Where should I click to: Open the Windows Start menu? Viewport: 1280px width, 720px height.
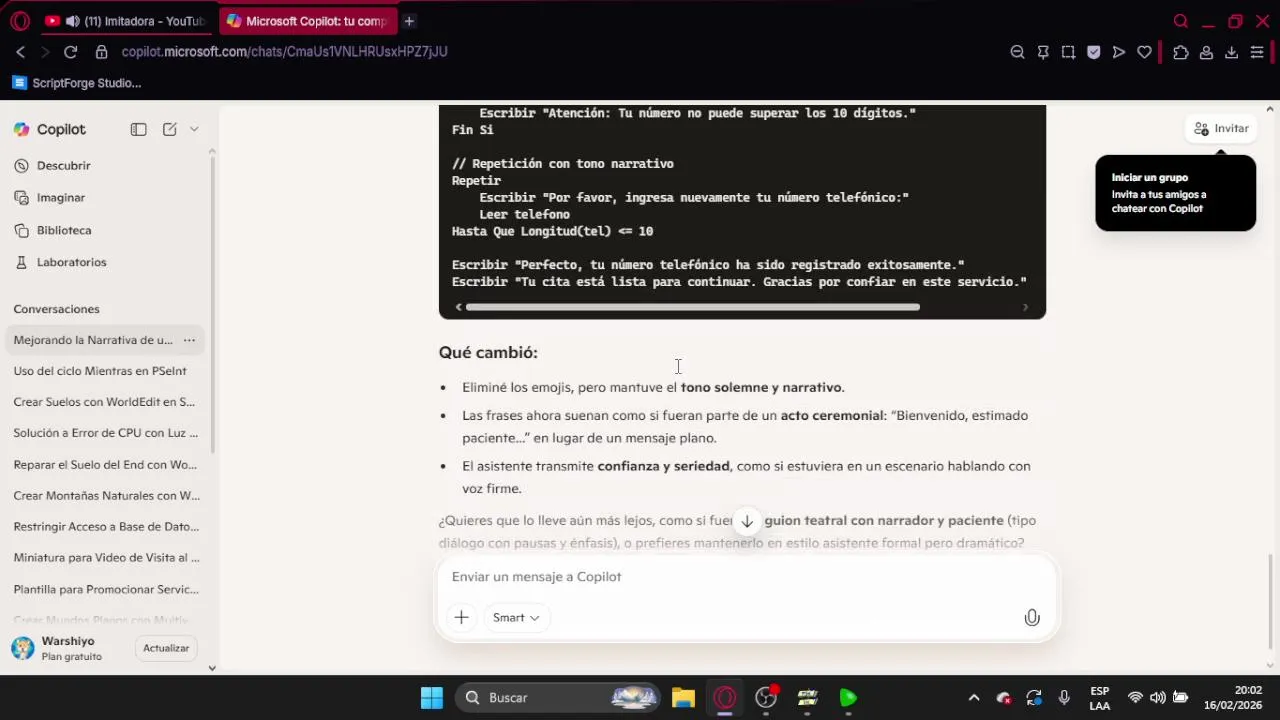pyautogui.click(x=432, y=698)
